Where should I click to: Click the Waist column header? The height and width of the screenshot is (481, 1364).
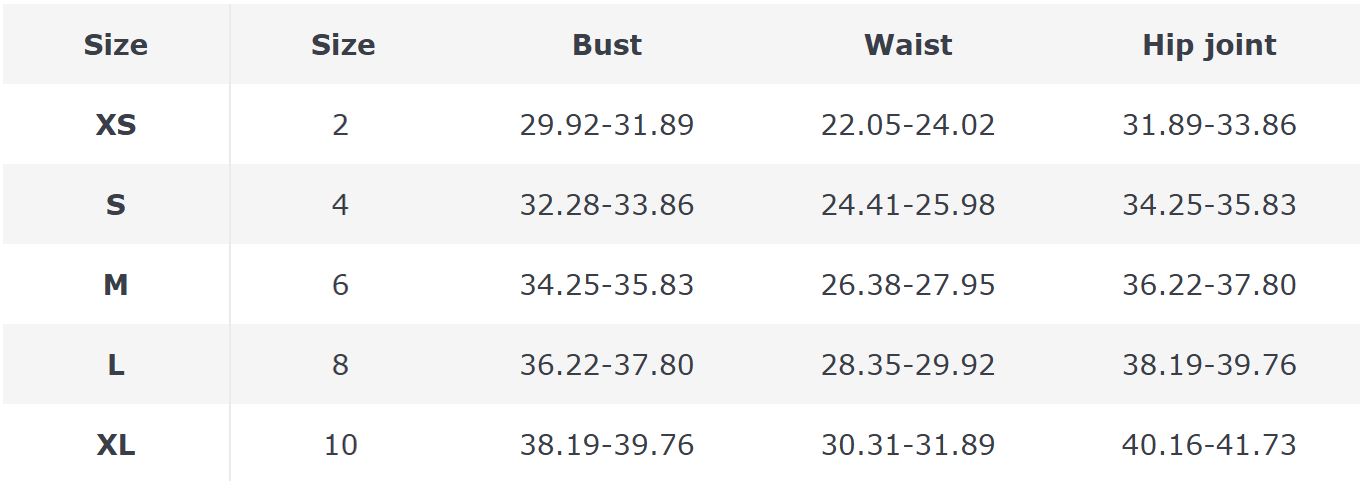pyautogui.click(x=908, y=45)
